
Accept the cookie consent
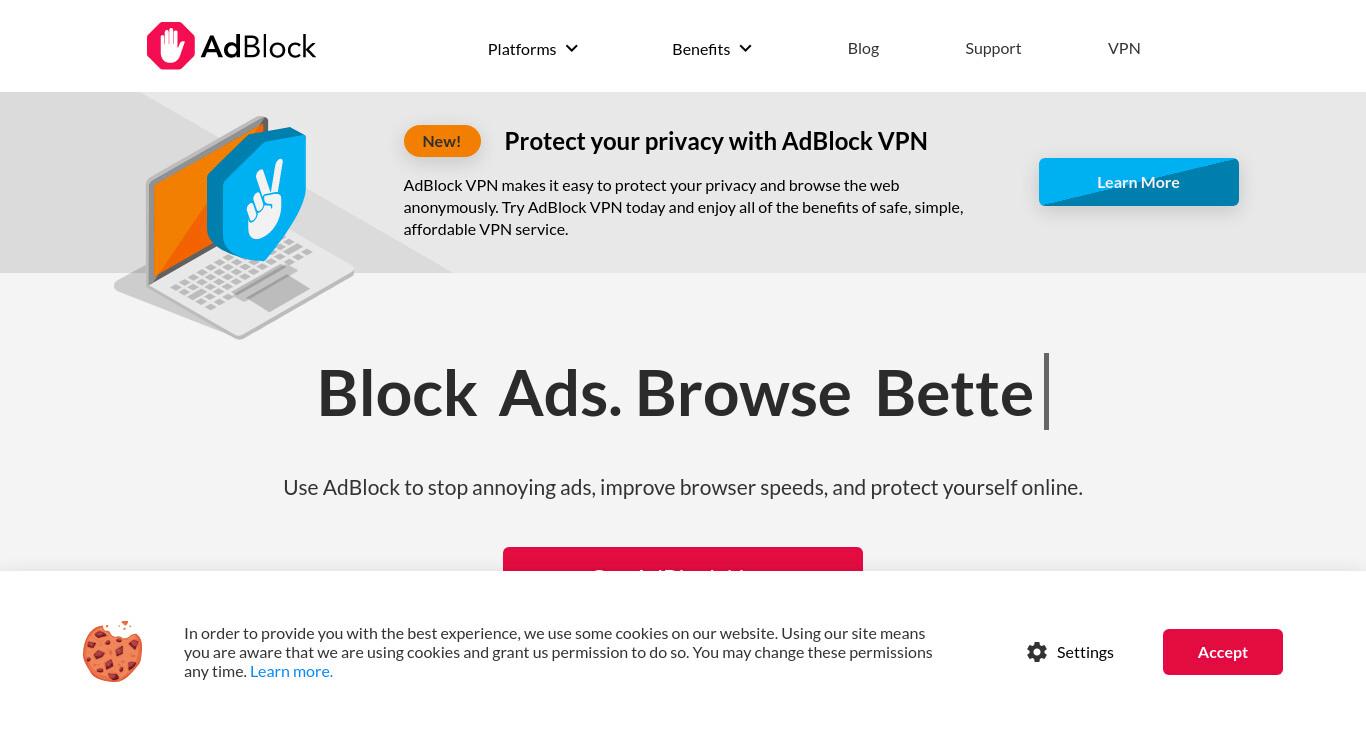click(1223, 652)
